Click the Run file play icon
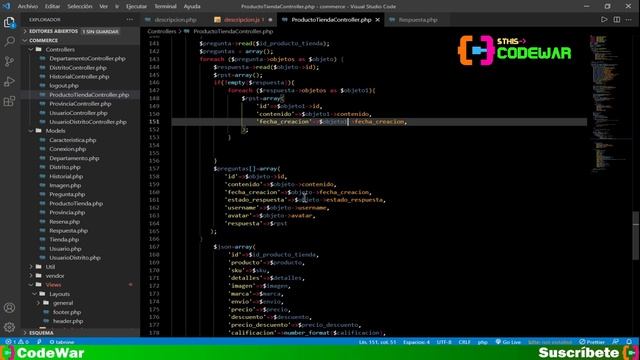This screenshot has height=360, width=640. pos(604,20)
